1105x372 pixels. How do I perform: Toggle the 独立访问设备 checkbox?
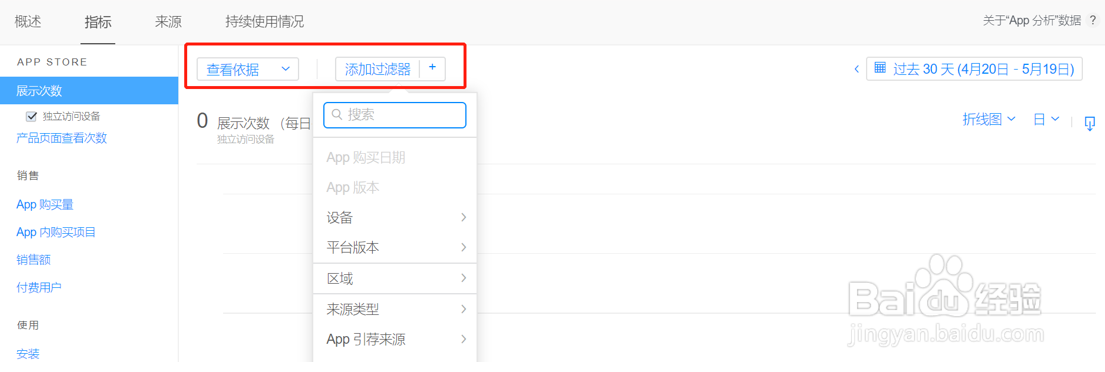click(30, 116)
